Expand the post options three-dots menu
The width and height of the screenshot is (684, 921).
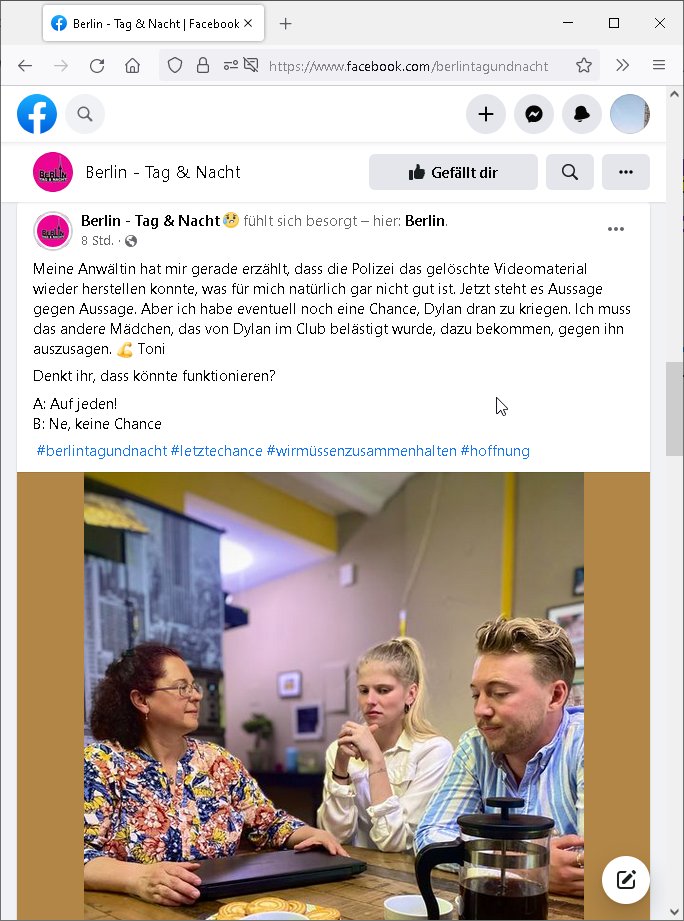(616, 229)
